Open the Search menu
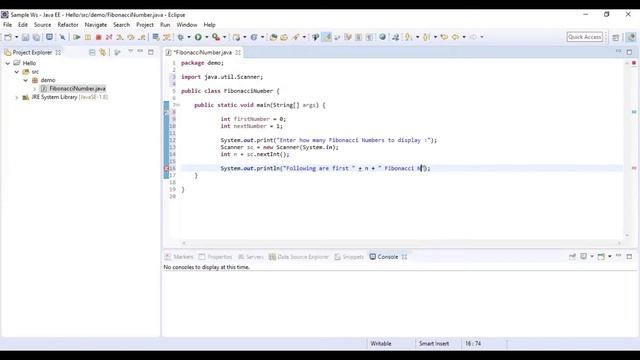Viewport: 640px width, 360px height. (121, 25)
